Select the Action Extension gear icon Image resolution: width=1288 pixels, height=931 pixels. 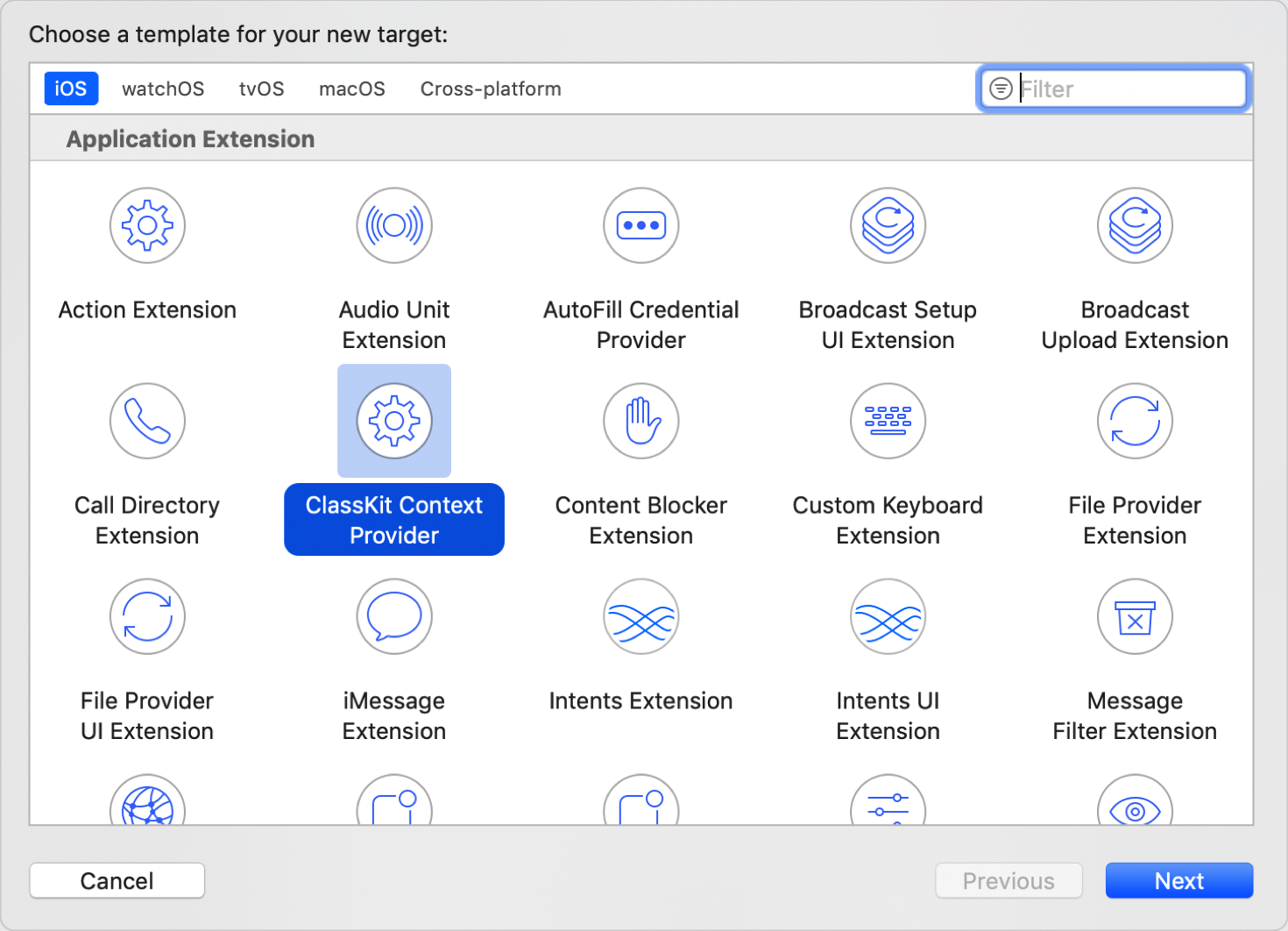[x=147, y=225]
